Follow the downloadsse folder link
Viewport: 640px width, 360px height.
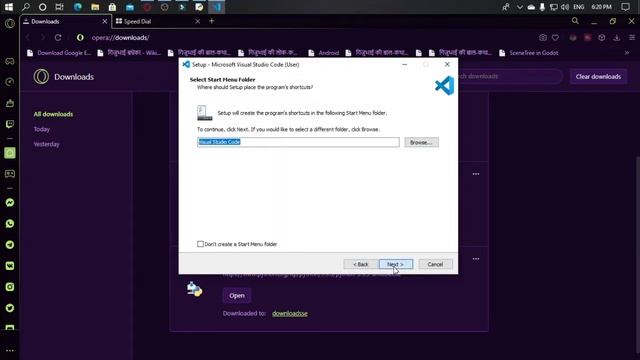290,313
